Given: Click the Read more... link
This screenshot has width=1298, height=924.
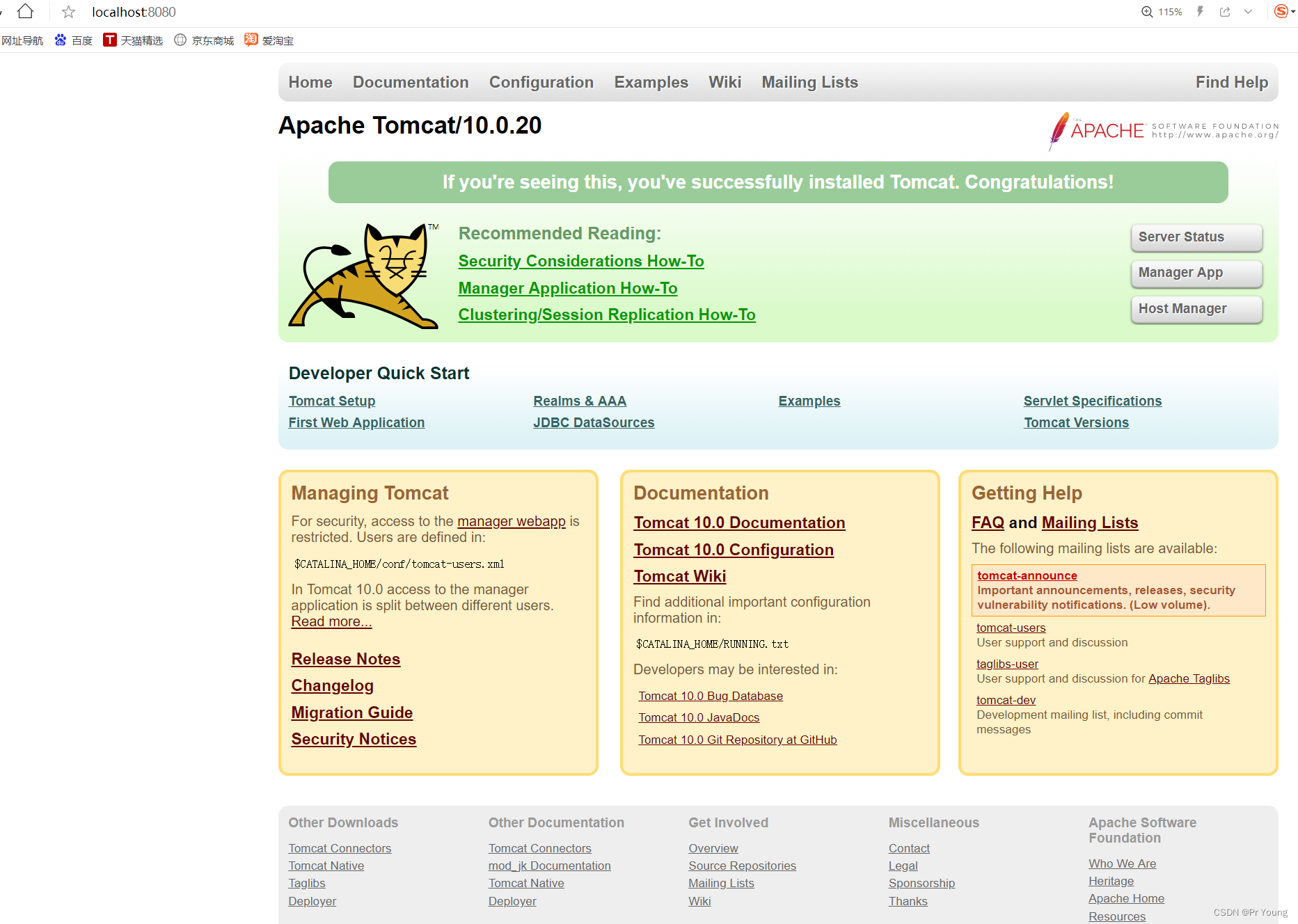Looking at the screenshot, I should point(331,621).
